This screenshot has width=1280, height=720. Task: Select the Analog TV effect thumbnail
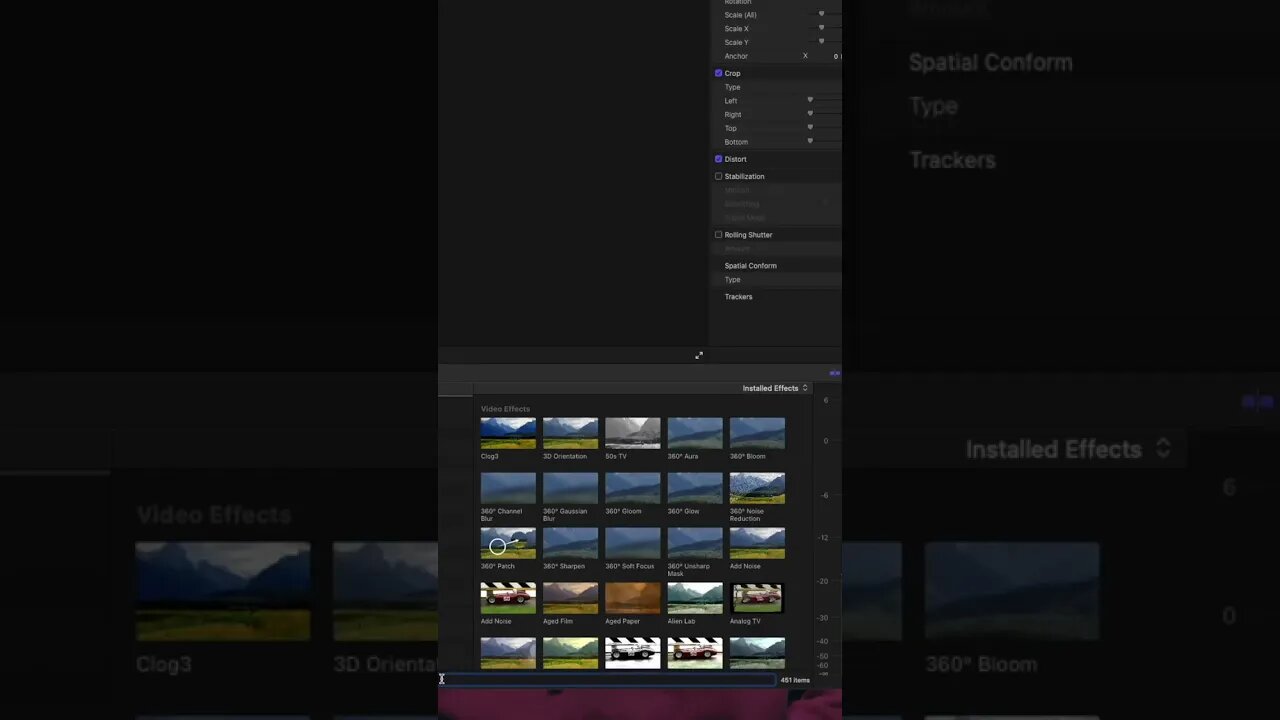point(757,598)
